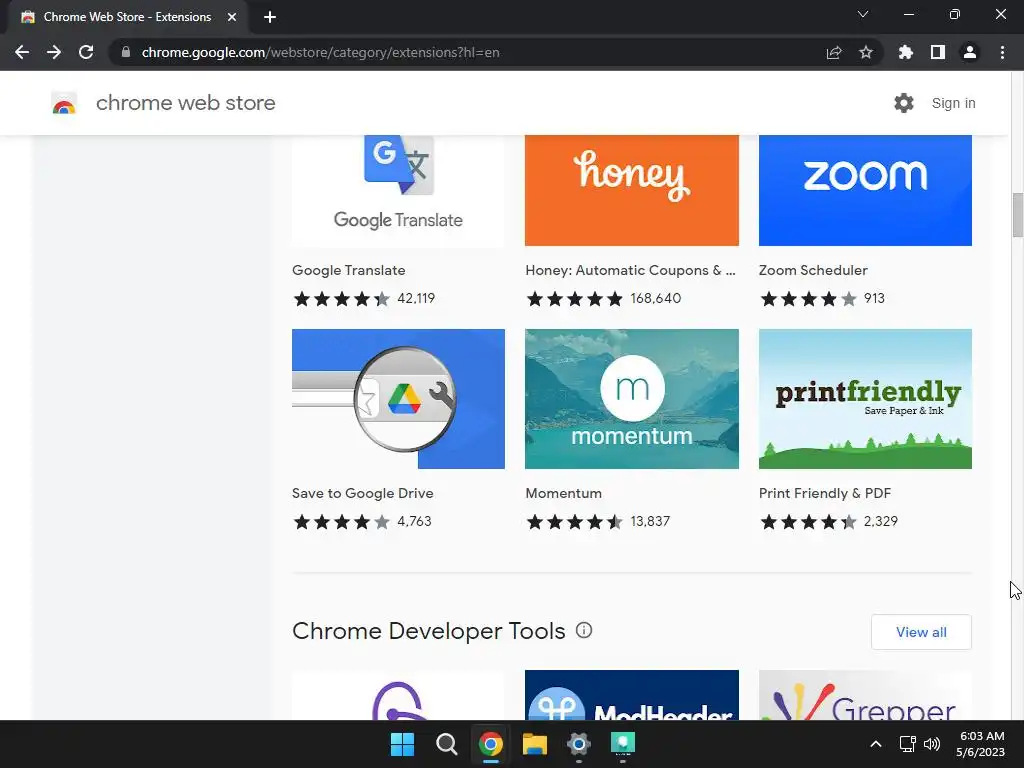1024x768 pixels.
Task: Click the Chrome taskbar icon
Action: pyautogui.click(x=490, y=744)
